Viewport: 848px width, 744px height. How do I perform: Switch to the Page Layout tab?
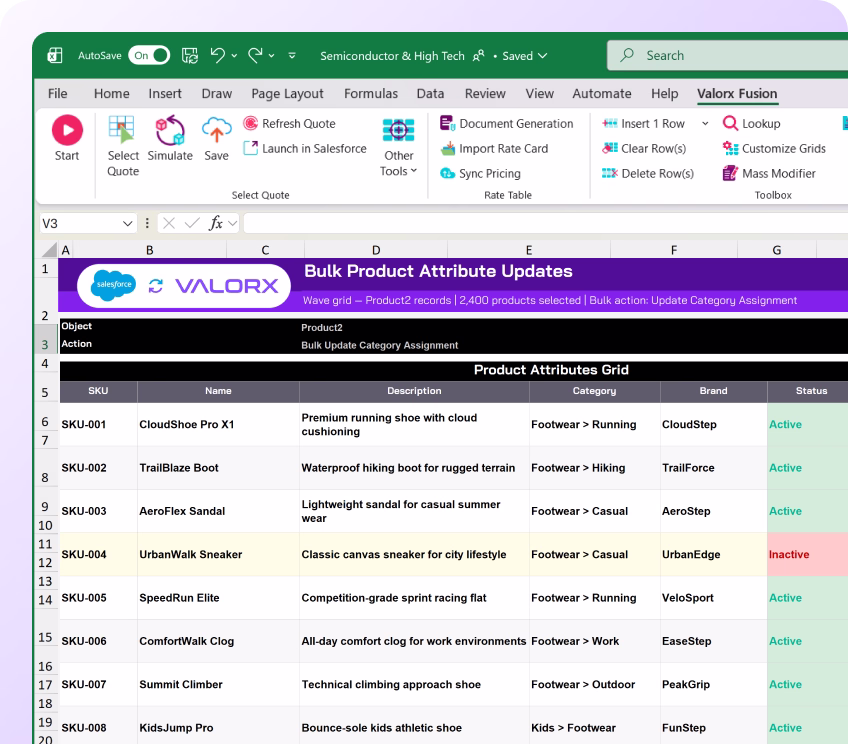tap(287, 94)
